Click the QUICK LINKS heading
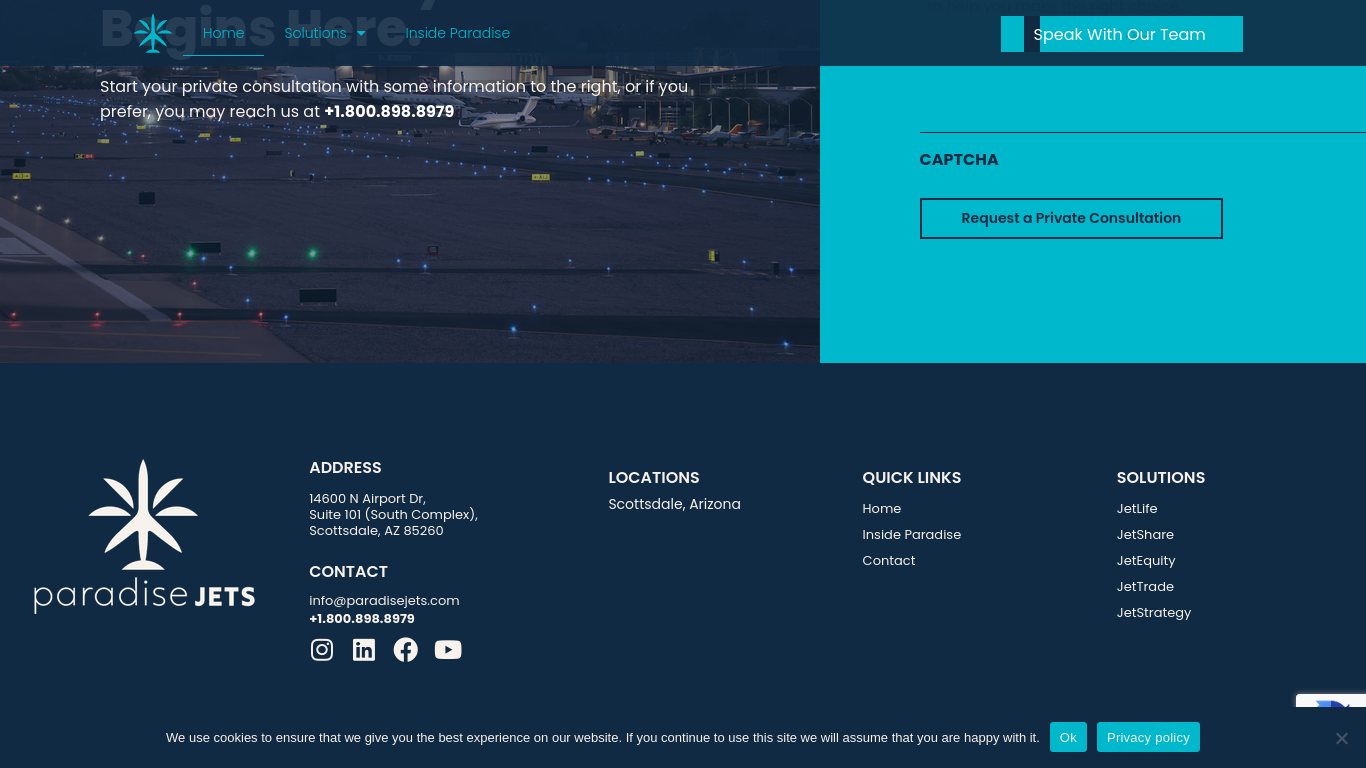Viewport: 1366px width, 768px height. (912, 478)
